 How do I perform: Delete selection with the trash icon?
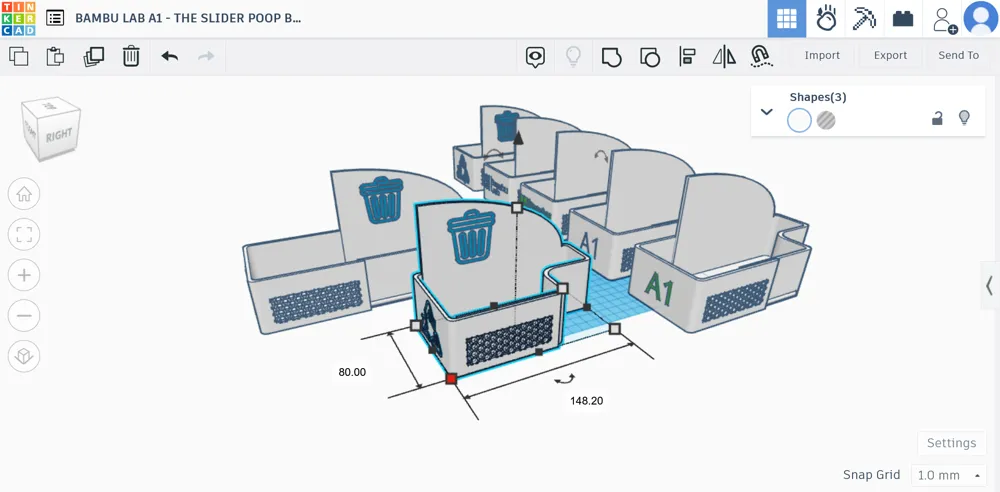point(131,56)
